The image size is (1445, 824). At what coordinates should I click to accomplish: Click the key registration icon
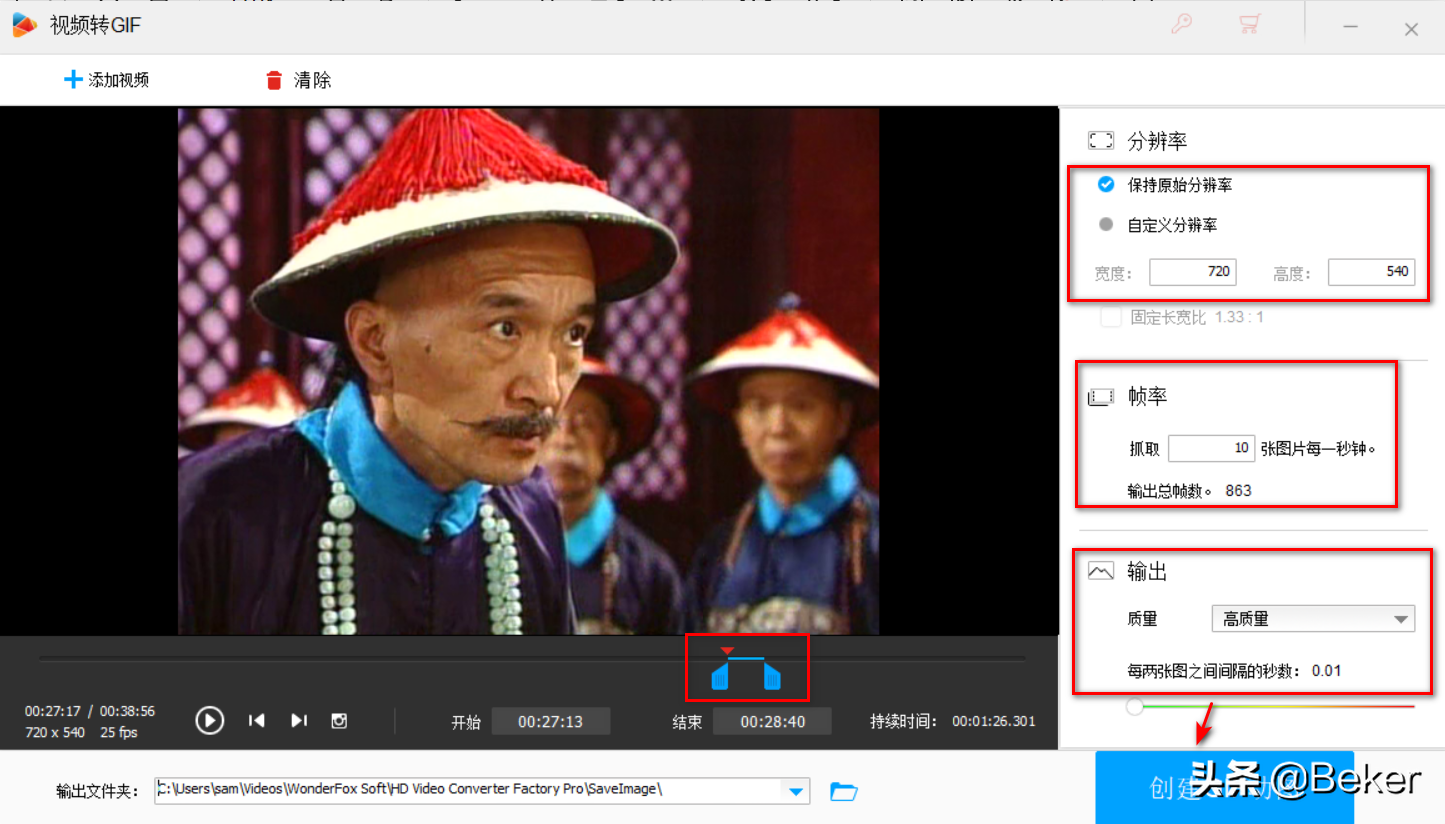(1182, 24)
